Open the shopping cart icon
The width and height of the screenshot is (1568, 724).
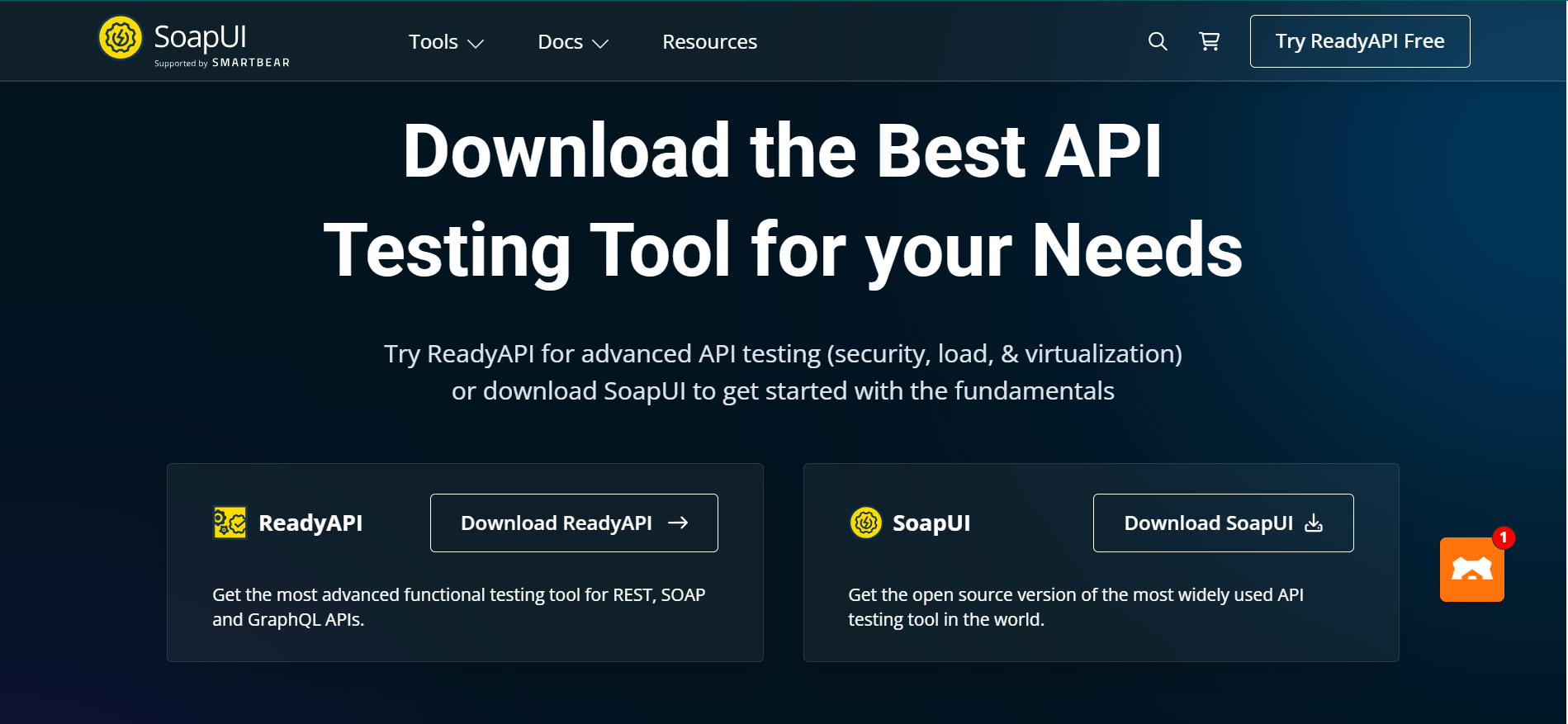click(x=1209, y=41)
